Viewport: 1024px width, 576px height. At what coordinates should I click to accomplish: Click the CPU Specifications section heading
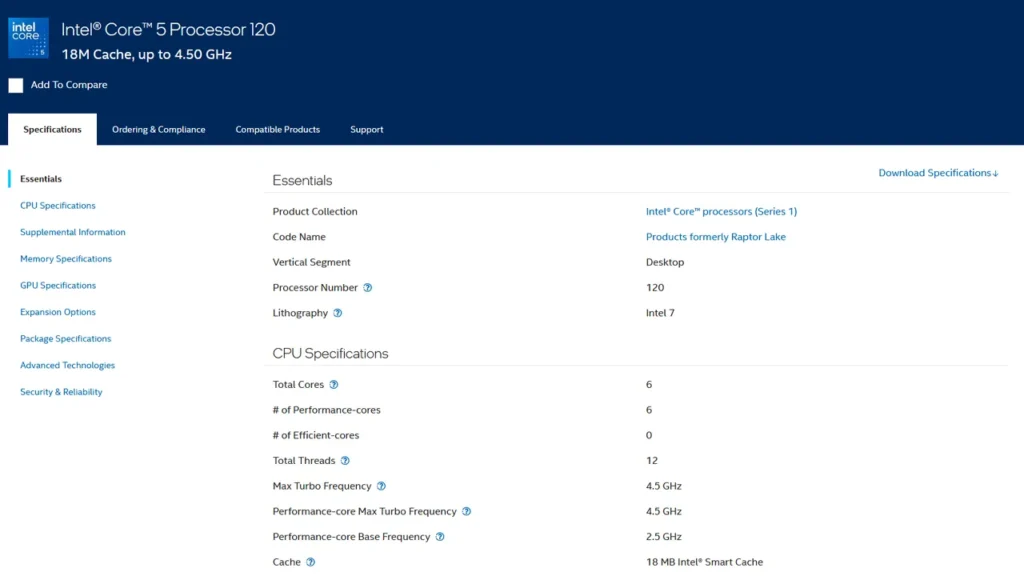point(330,353)
